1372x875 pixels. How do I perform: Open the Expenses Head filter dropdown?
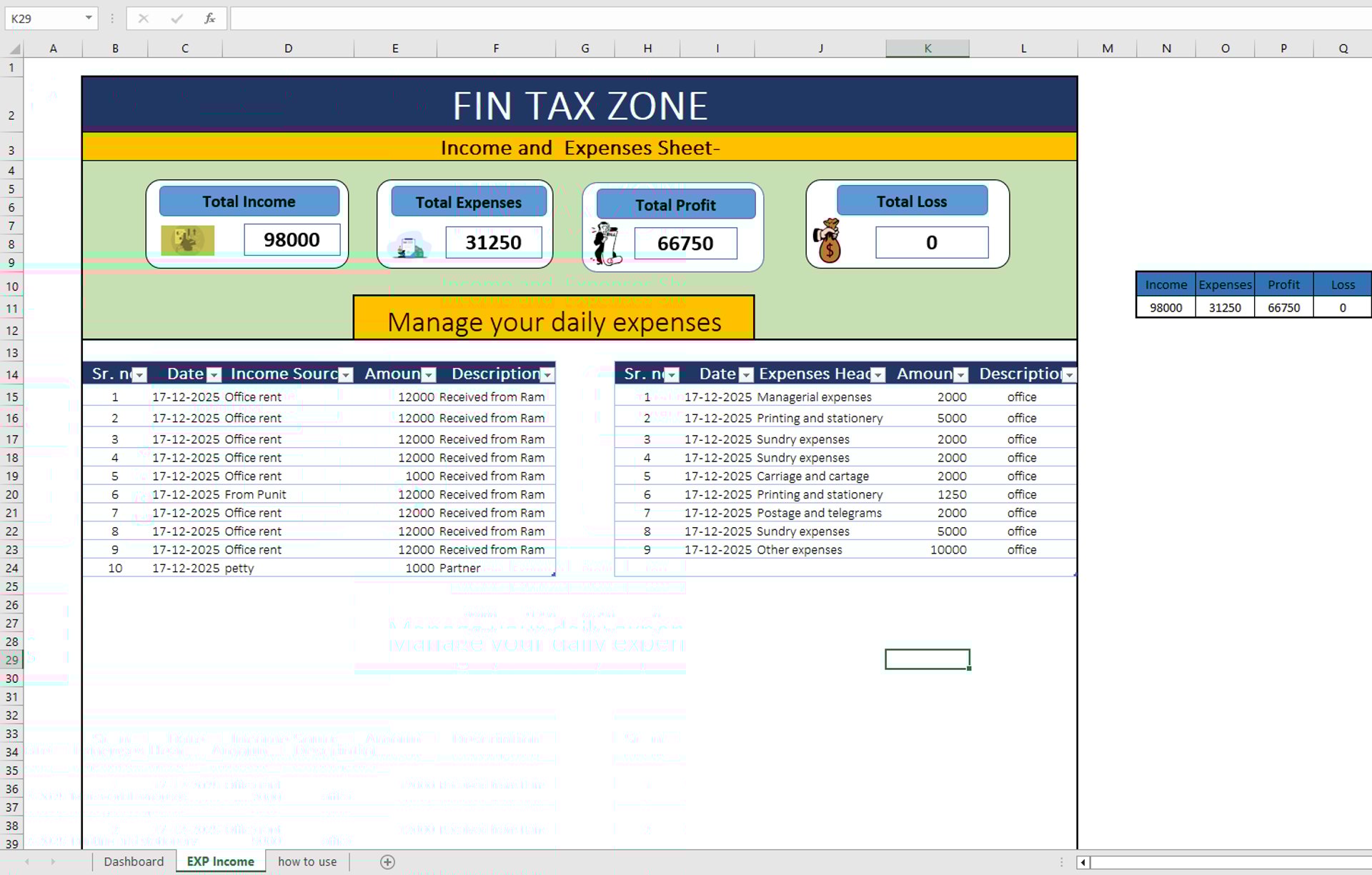click(878, 375)
